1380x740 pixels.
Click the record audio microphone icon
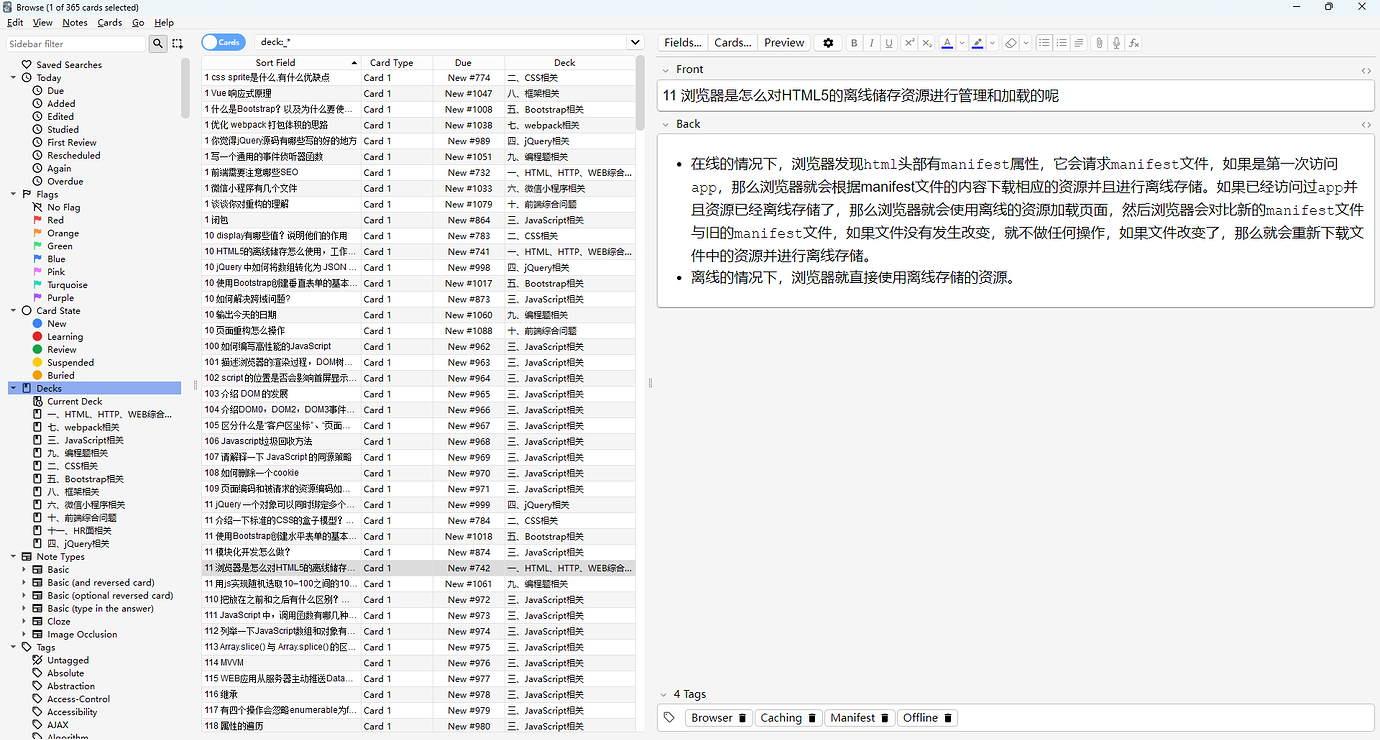click(1116, 43)
